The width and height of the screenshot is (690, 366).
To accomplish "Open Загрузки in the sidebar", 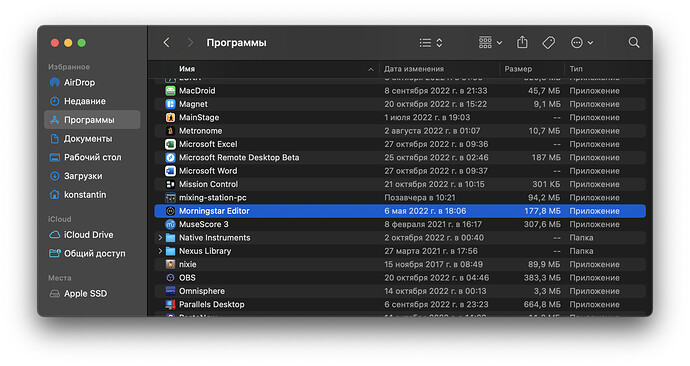I will [92, 176].
